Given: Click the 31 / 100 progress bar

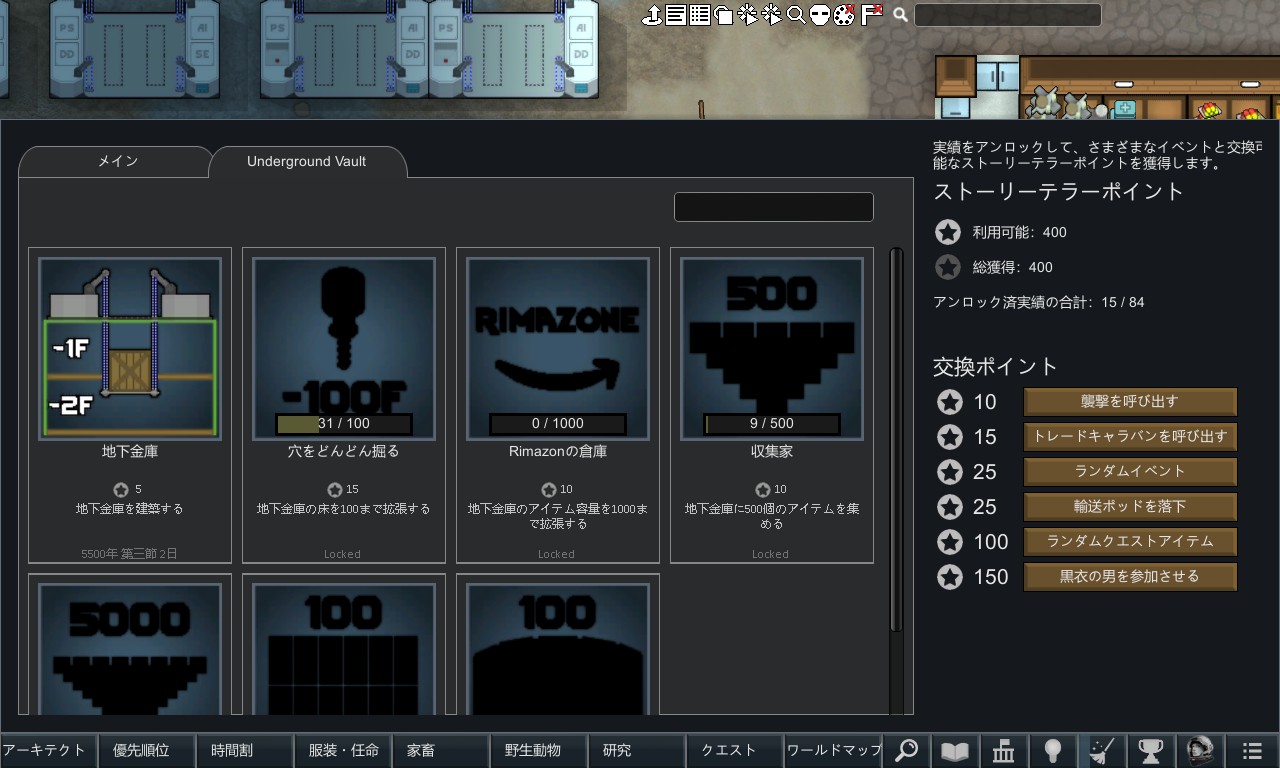Looking at the screenshot, I should pyautogui.click(x=344, y=424).
